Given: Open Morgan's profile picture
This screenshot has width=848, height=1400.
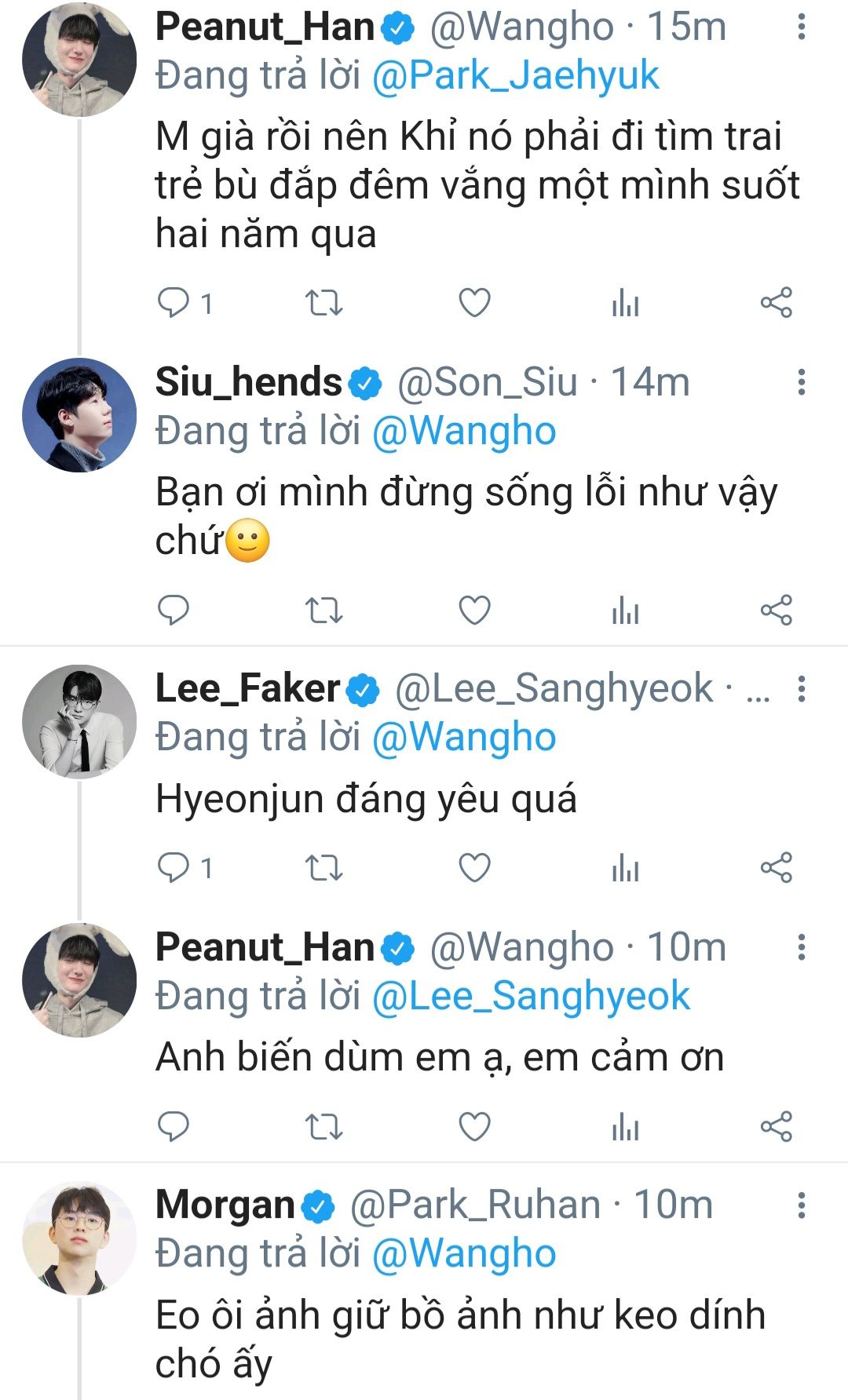Looking at the screenshot, I should coord(79,1238).
